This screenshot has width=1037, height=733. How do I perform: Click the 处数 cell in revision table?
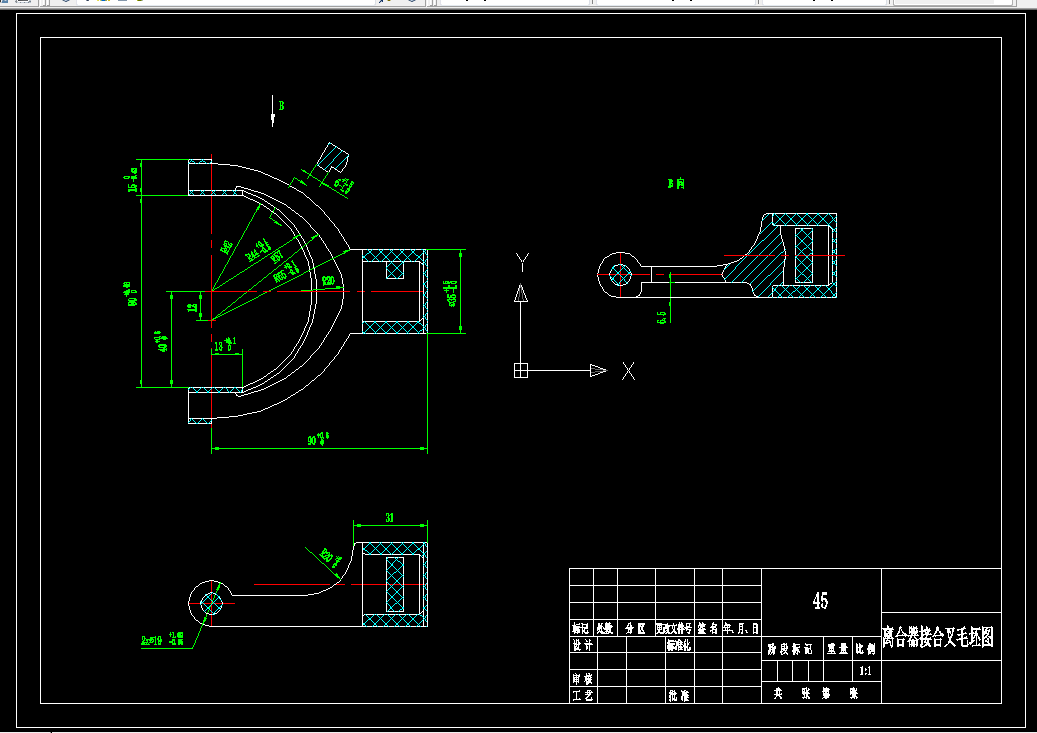point(604,628)
